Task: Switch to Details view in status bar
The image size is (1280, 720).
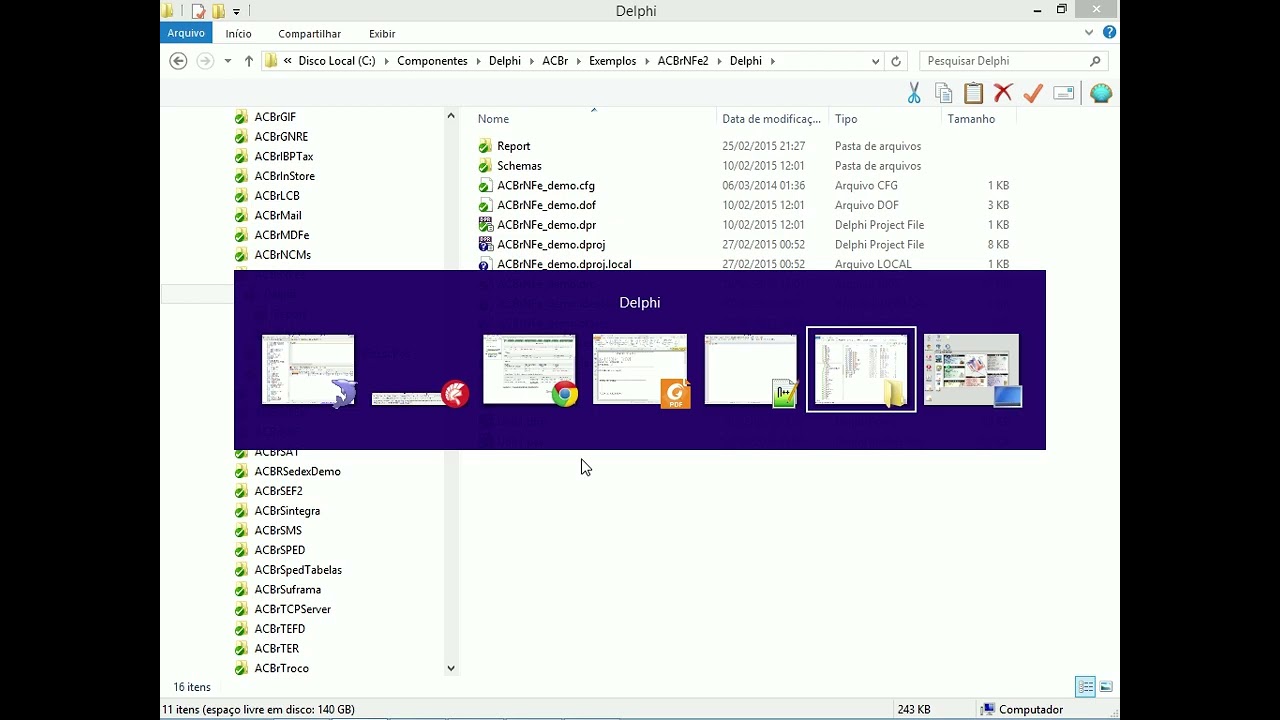Action: [1085, 687]
